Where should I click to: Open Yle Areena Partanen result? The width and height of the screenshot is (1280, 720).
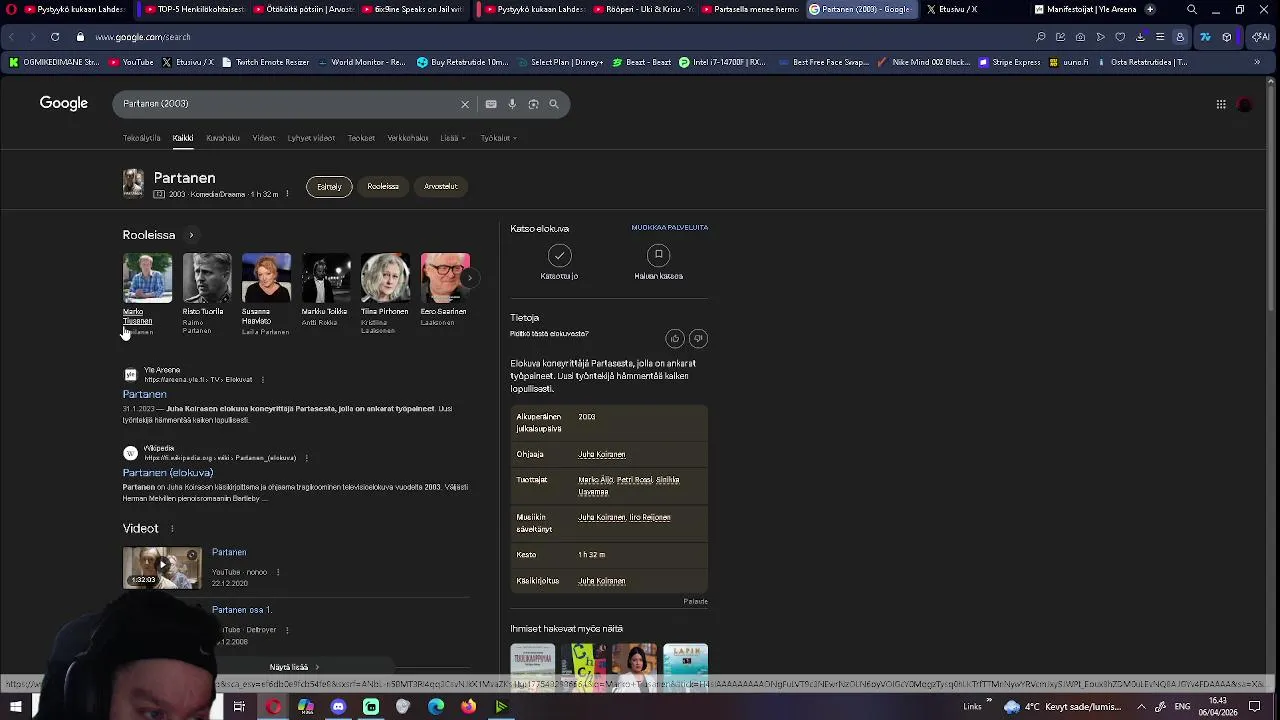coord(145,394)
